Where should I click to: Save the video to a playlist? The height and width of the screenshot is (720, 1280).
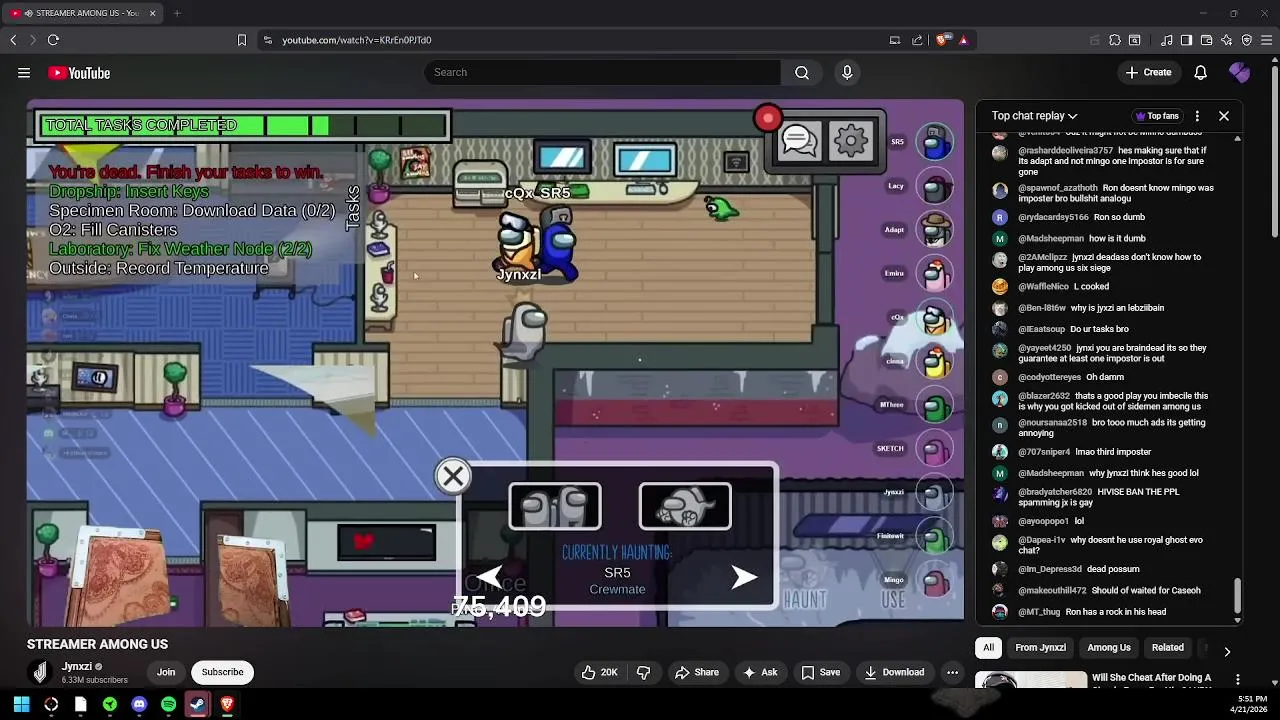click(819, 672)
